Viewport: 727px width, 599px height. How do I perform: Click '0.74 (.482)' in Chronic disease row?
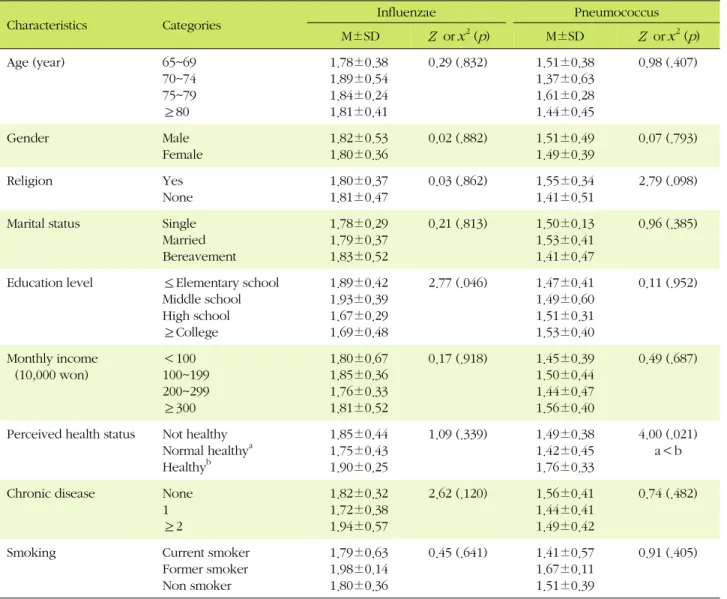point(668,493)
